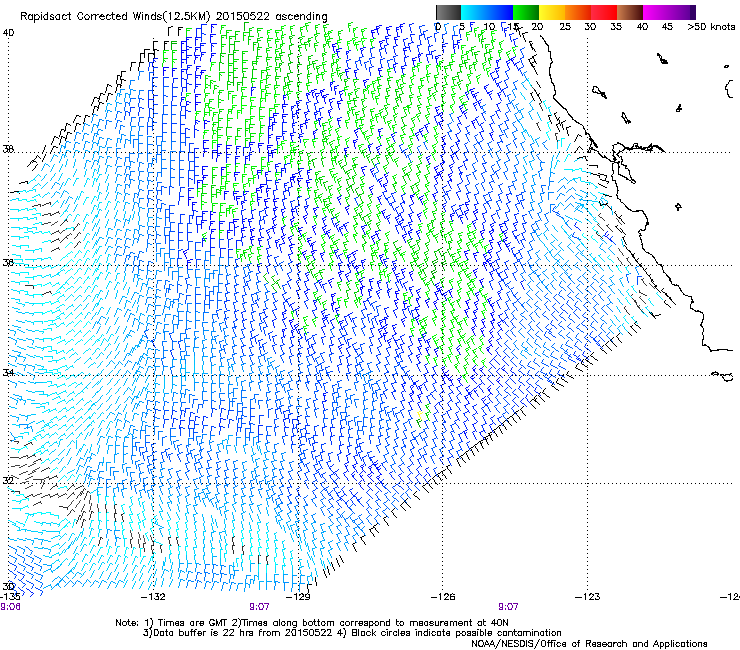Pick the red 30-35 knots legend segment
Viewport: 740px width, 650px height.
(604, 12)
